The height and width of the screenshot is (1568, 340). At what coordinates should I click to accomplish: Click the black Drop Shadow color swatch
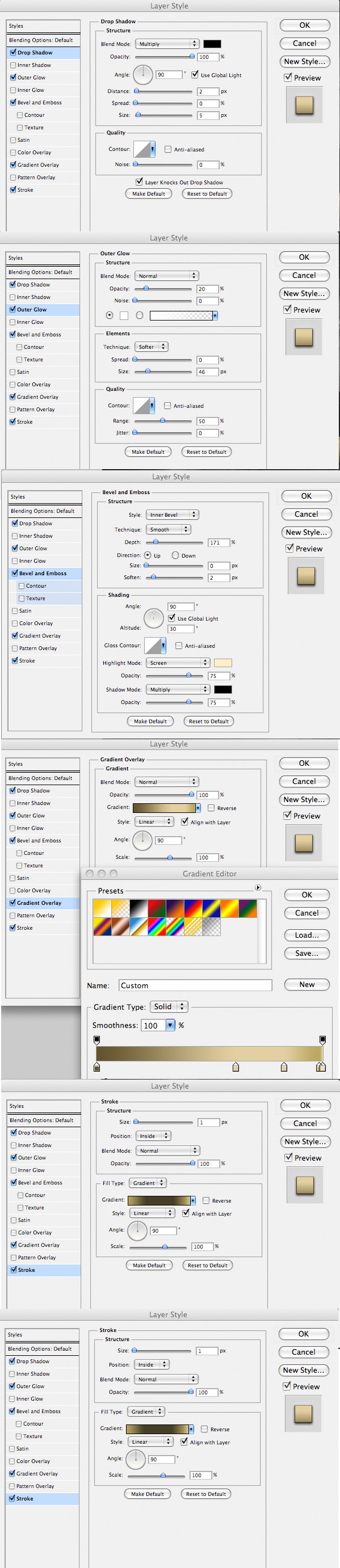click(212, 44)
